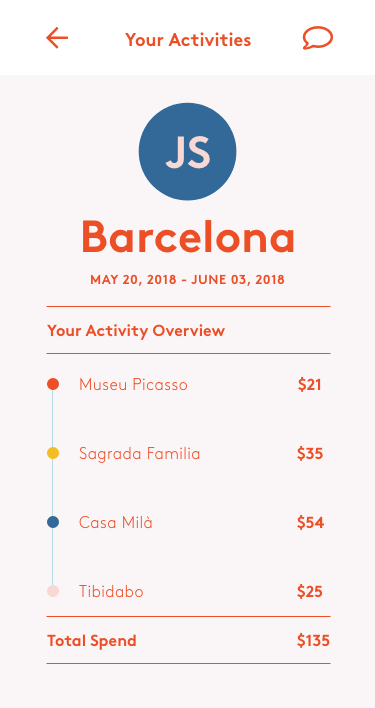375x708 pixels.
Task: Select the yellow dot beside Sagrada Familia
Action: [53, 453]
